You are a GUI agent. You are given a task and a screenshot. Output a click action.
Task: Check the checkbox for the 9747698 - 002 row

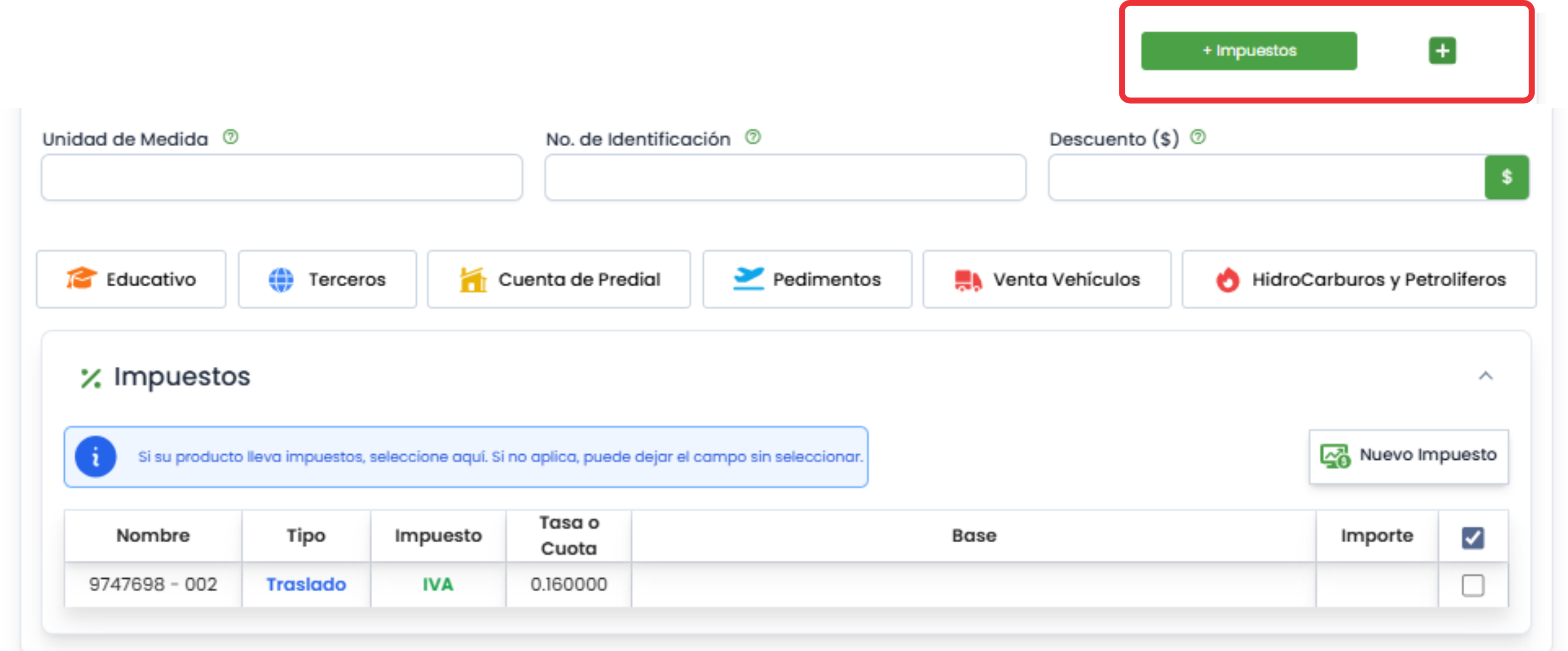pyautogui.click(x=1472, y=585)
